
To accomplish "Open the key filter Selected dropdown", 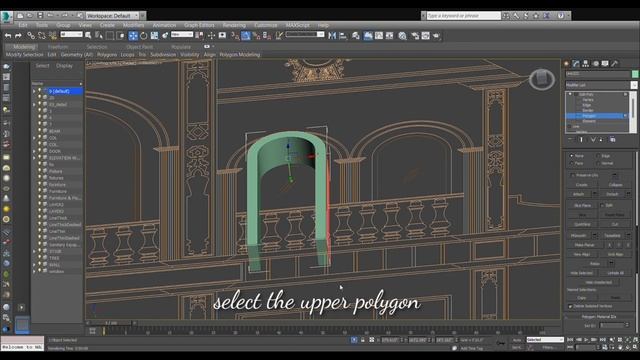I will click(x=545, y=340).
